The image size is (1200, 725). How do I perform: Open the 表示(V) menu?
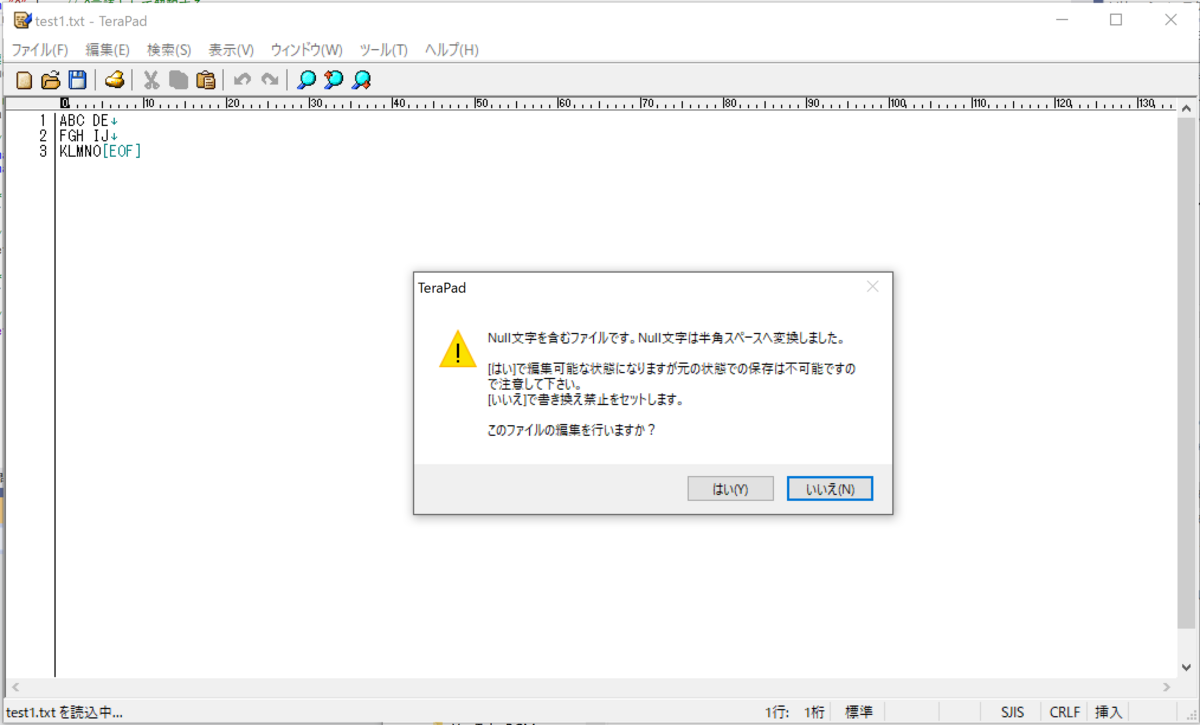click(231, 50)
